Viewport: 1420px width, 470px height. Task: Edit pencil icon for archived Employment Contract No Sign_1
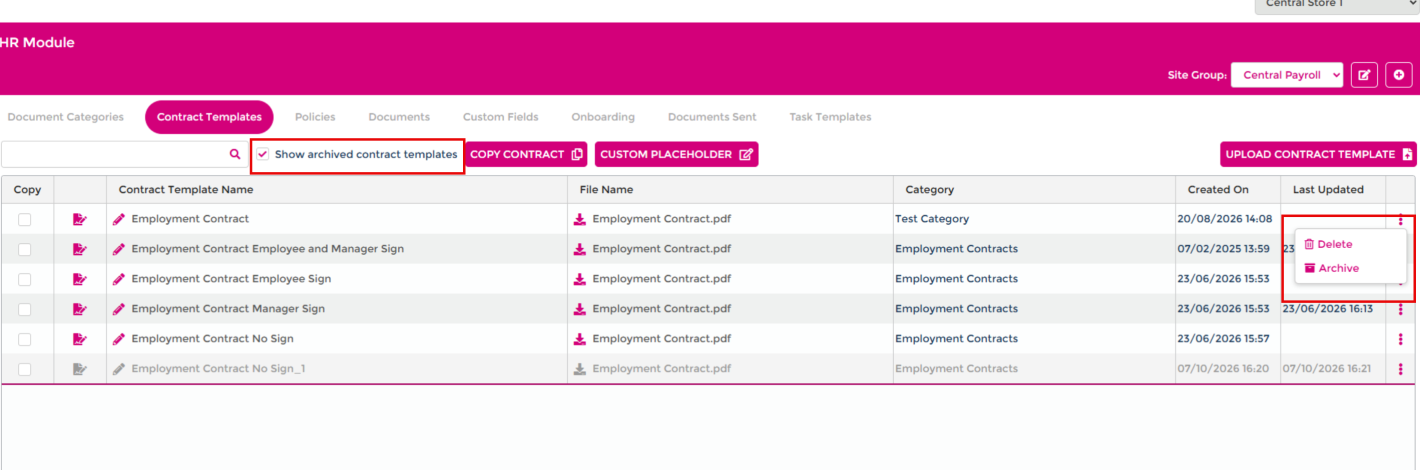click(x=119, y=369)
